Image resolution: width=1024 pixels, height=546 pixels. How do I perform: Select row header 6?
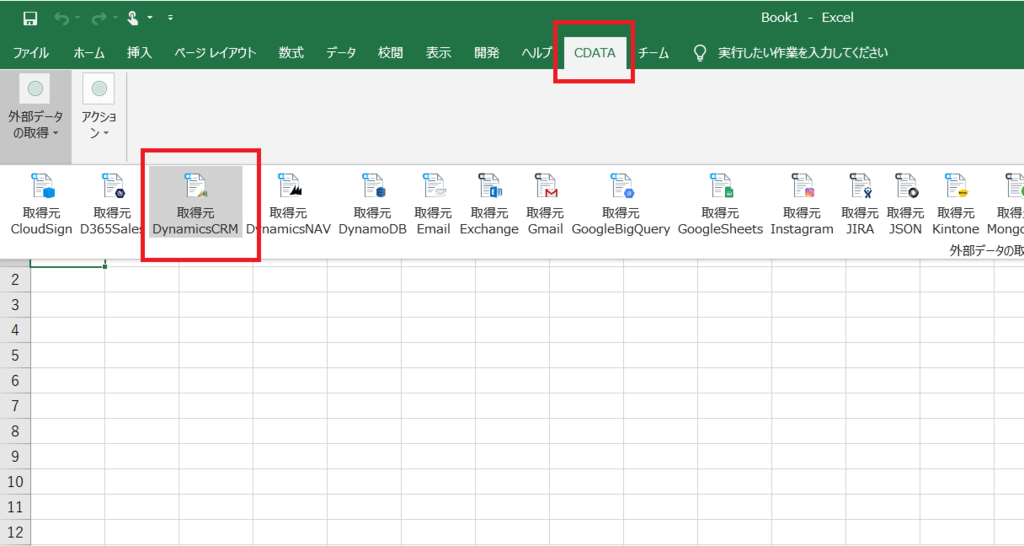pos(15,381)
